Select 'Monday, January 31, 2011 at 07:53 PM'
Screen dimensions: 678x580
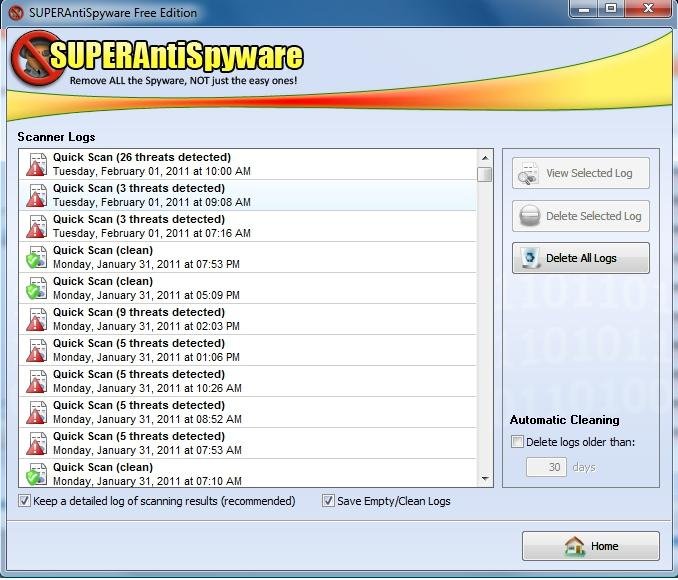pyautogui.click(x=146, y=264)
